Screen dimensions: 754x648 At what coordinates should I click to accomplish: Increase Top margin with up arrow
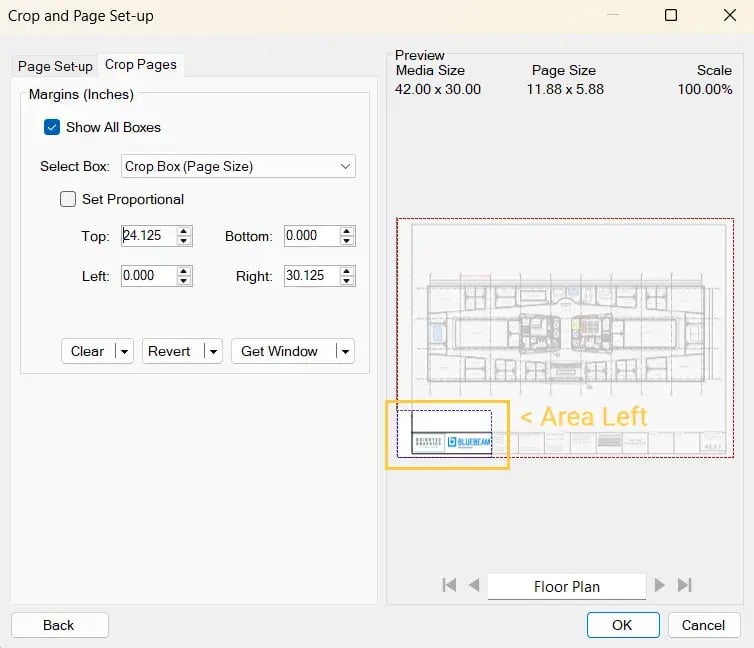(184, 231)
